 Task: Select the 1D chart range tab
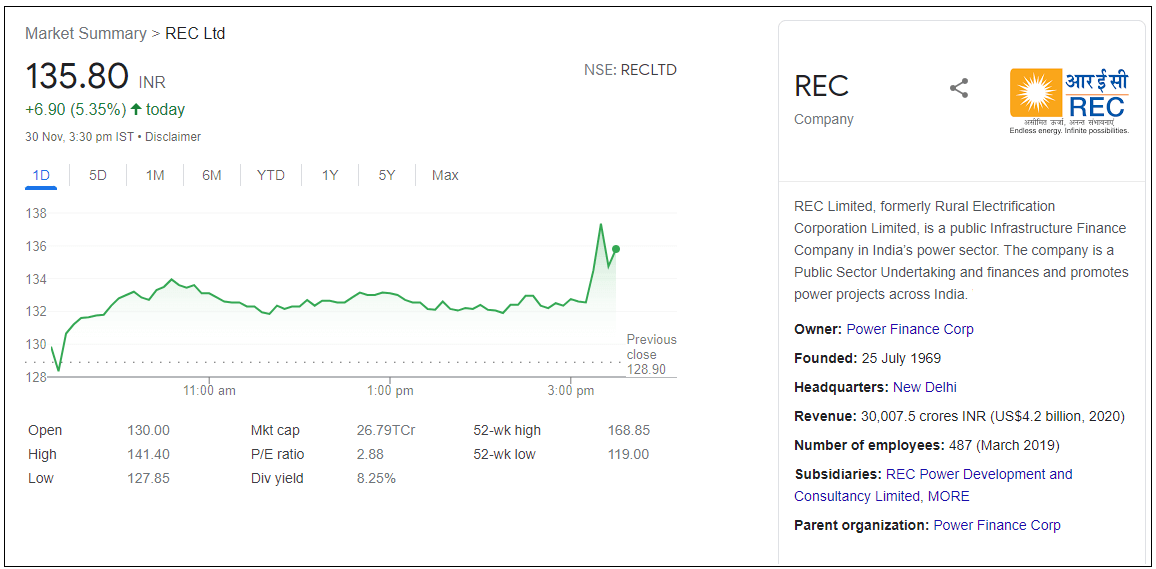(x=41, y=175)
